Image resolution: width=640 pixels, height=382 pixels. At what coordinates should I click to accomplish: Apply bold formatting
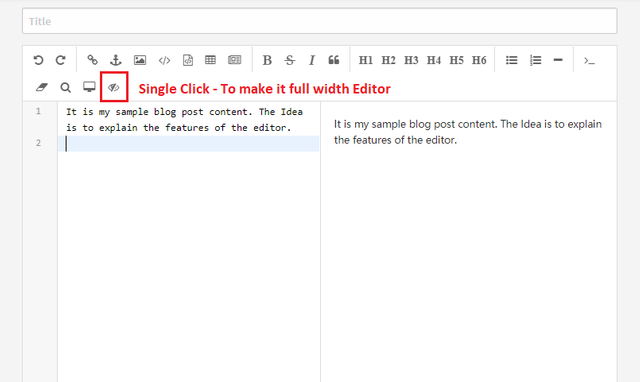coord(267,60)
